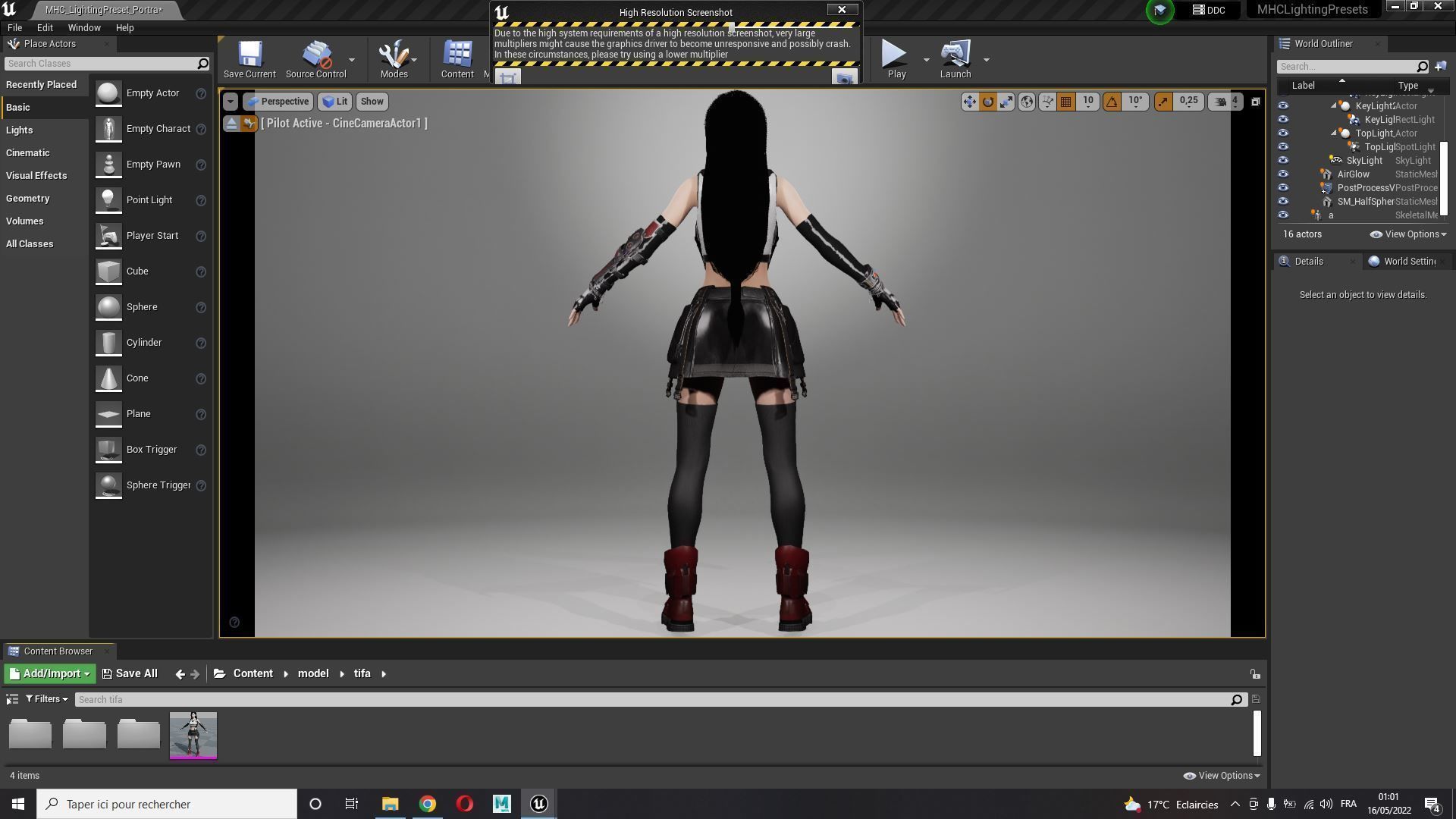Open the Window menu

tap(84, 28)
